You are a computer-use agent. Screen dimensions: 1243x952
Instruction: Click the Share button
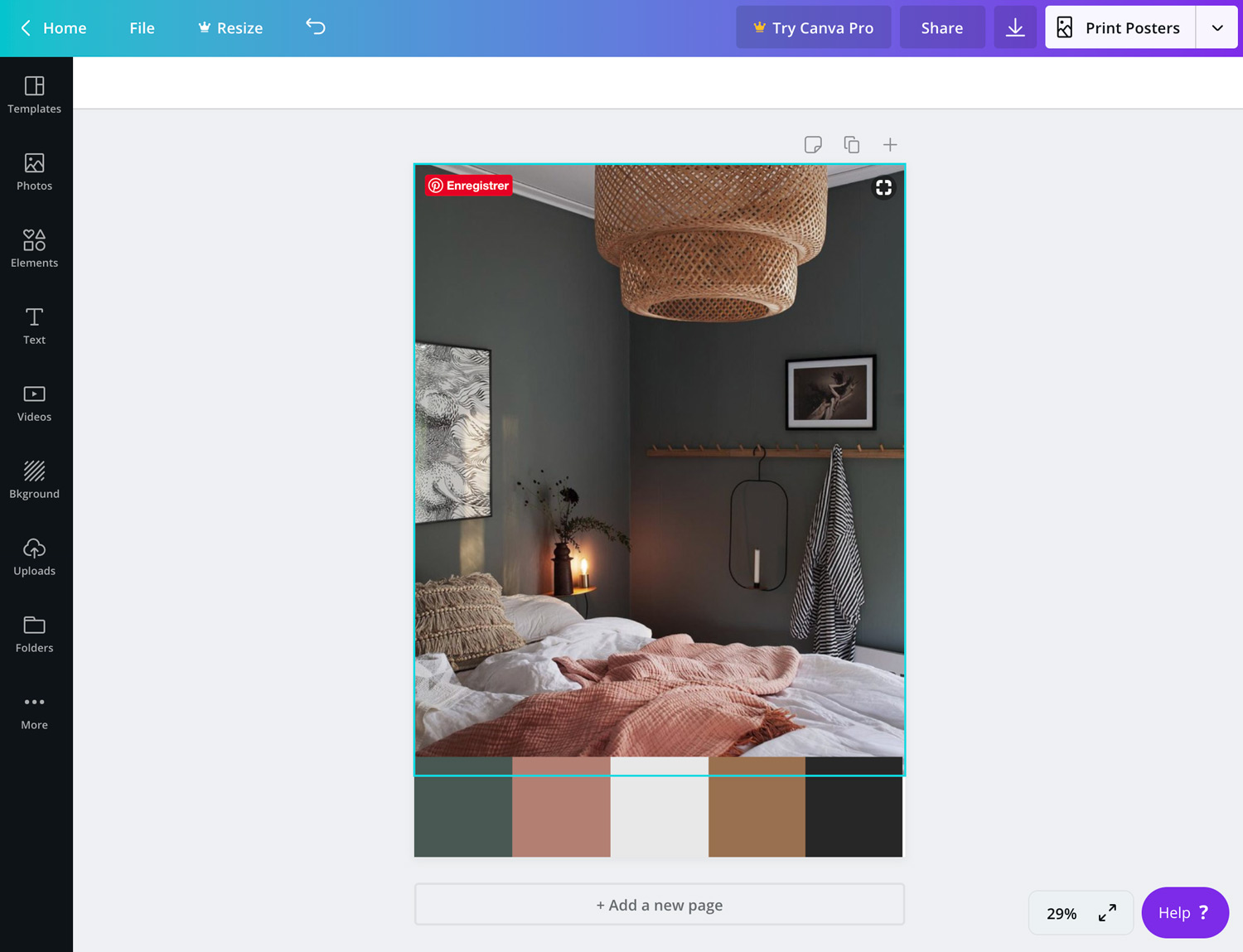(942, 27)
